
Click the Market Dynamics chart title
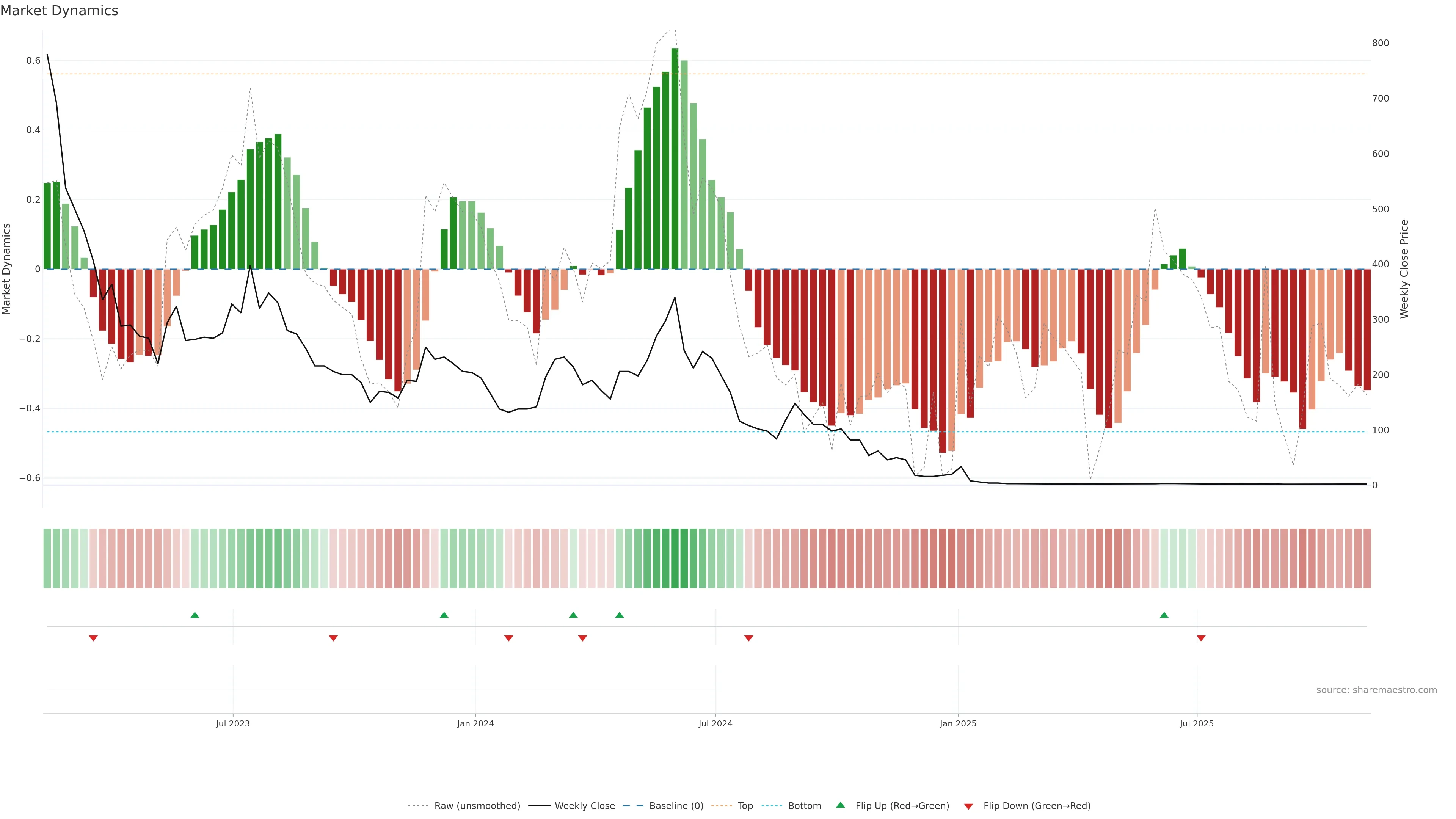click(60, 11)
